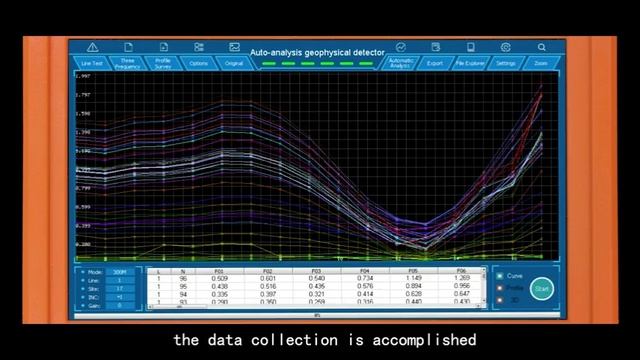Select the cell with value 0.956
640x360 pixels.
pyautogui.click(x=461, y=286)
